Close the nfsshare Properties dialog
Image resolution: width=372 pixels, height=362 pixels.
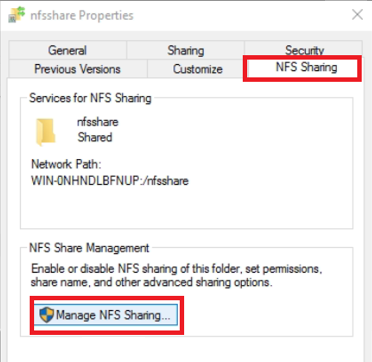(x=357, y=15)
